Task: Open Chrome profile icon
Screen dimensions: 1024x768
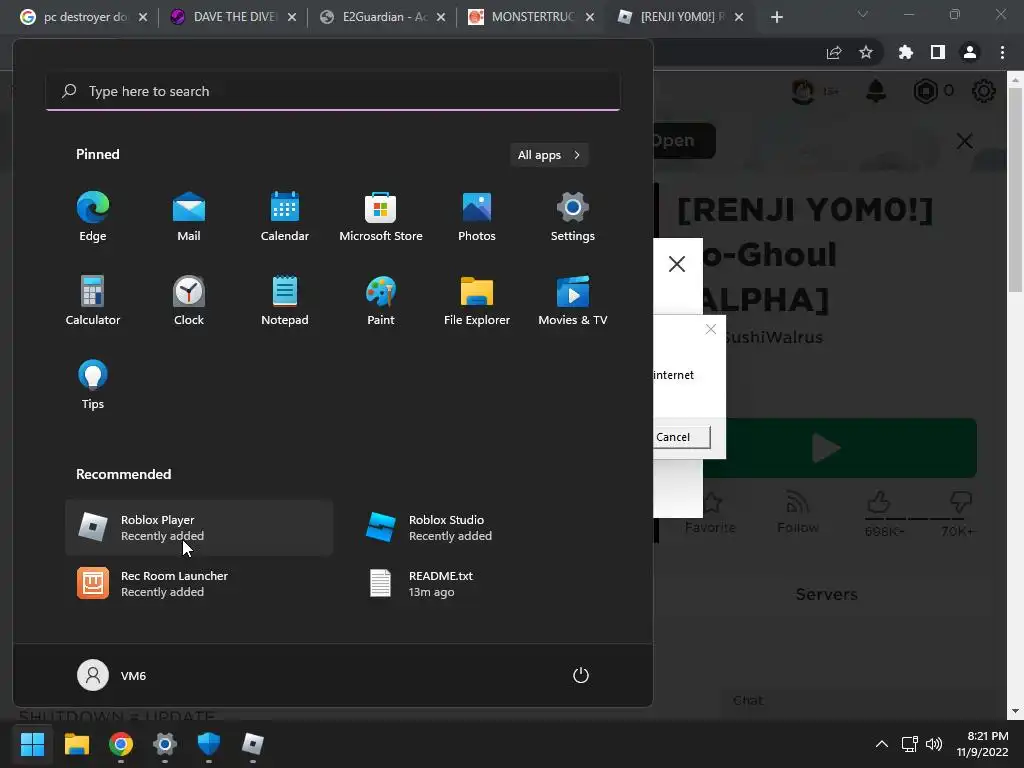Action: click(x=970, y=53)
